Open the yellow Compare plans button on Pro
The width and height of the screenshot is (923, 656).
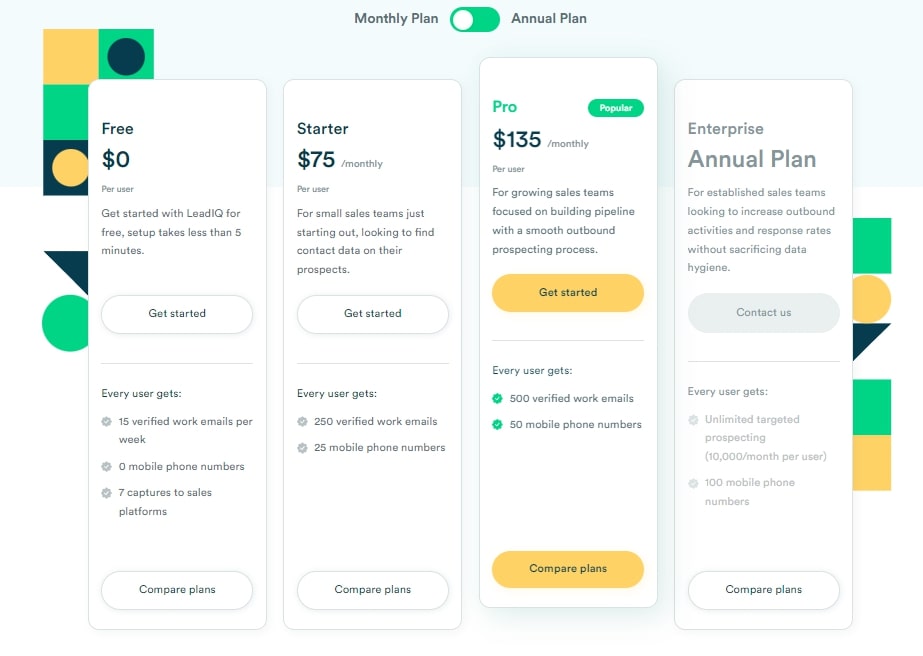coord(568,569)
